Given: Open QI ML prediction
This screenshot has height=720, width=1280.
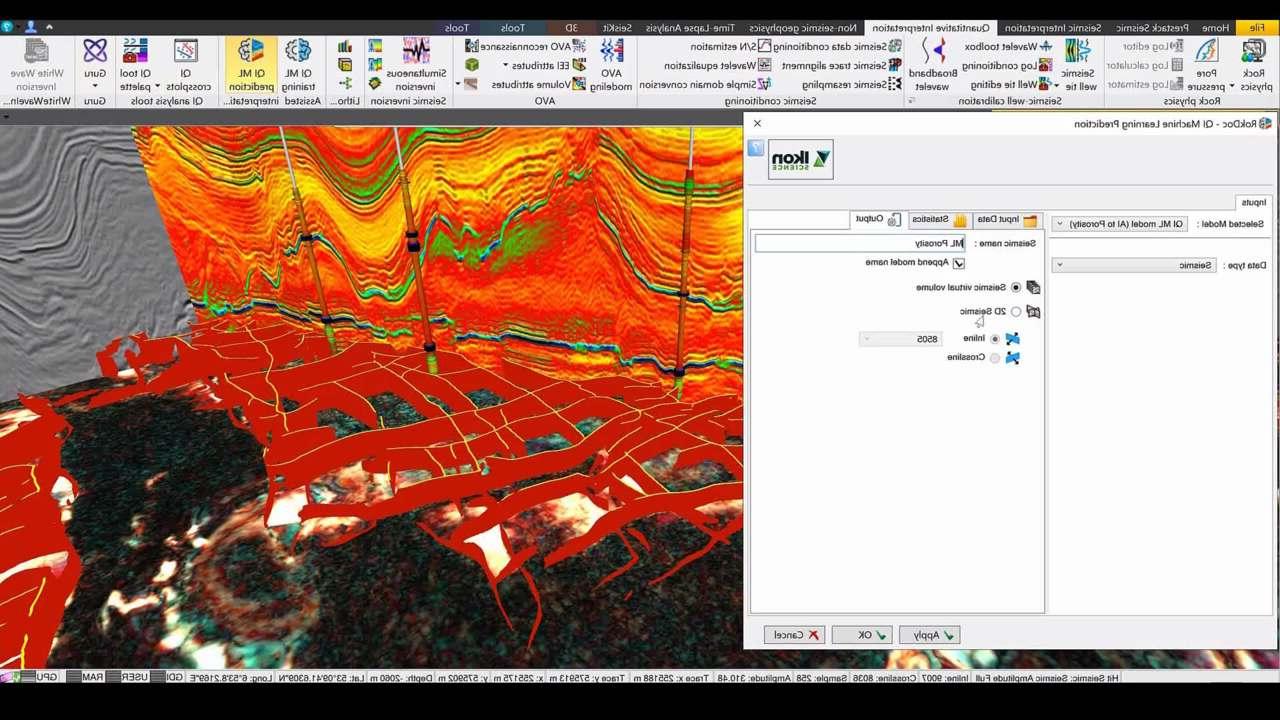Looking at the screenshot, I should tap(251, 65).
